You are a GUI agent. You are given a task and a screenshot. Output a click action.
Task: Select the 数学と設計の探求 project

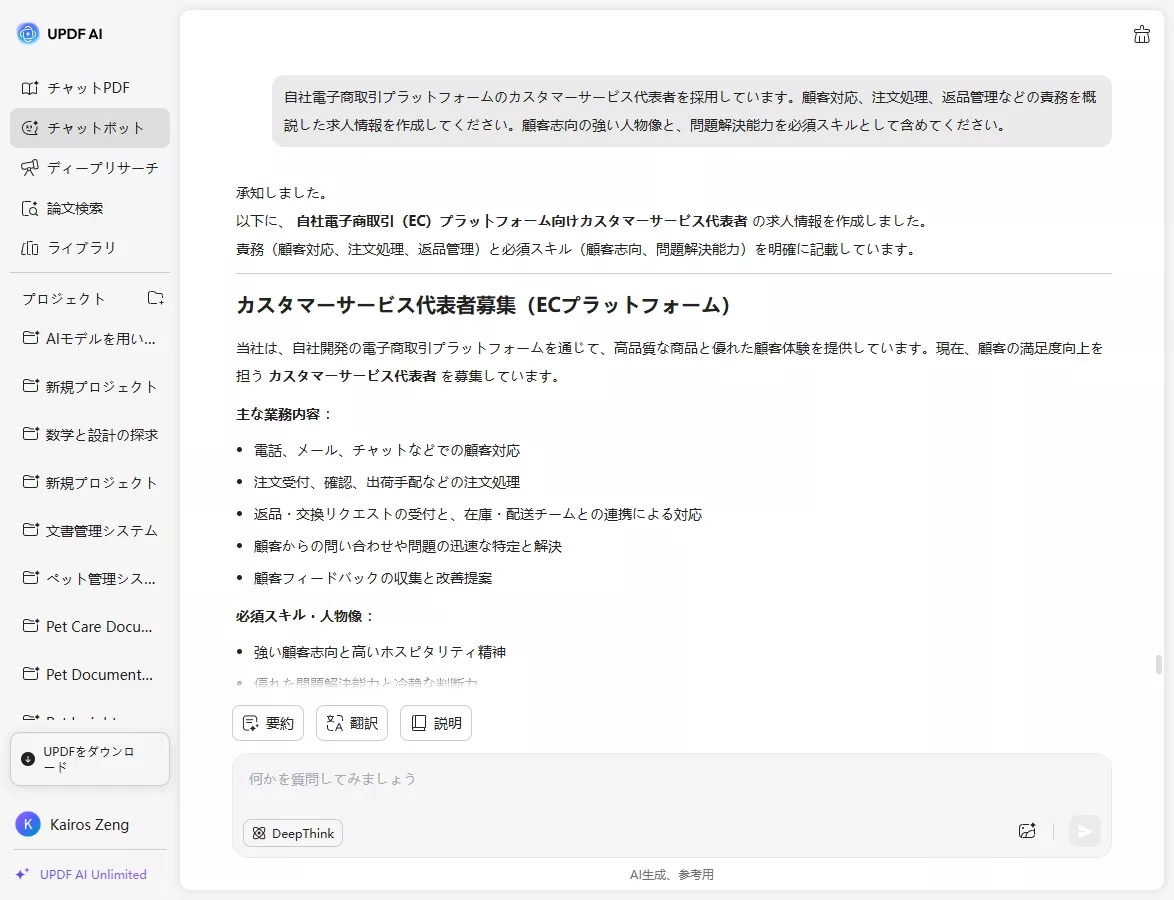(90, 434)
